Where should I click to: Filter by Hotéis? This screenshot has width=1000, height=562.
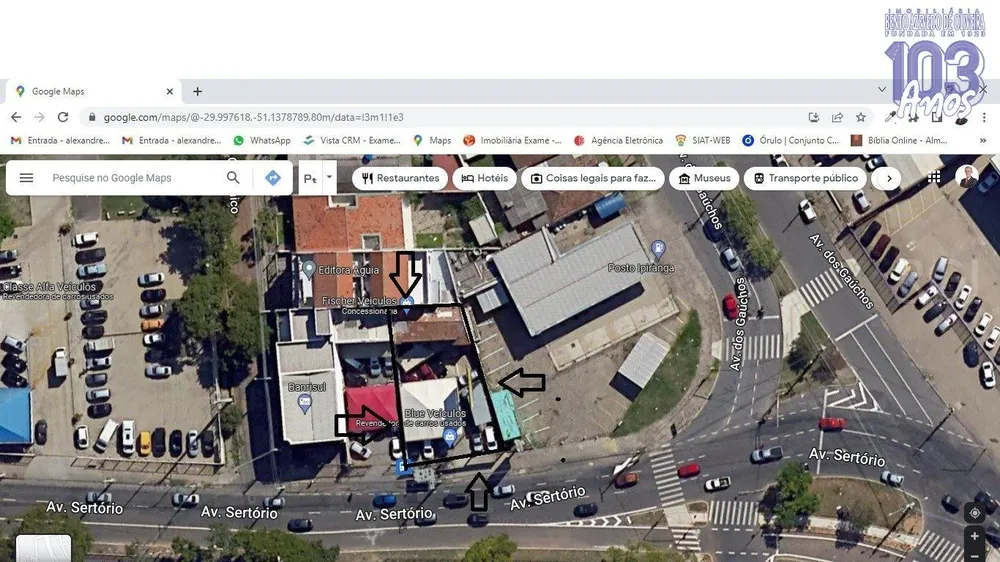coord(485,178)
